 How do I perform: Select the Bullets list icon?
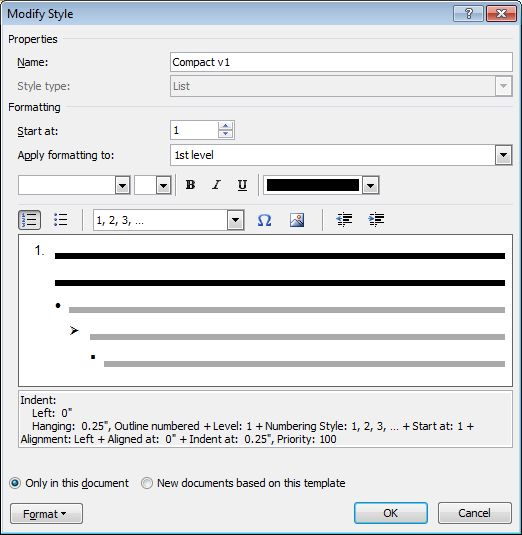(61, 220)
